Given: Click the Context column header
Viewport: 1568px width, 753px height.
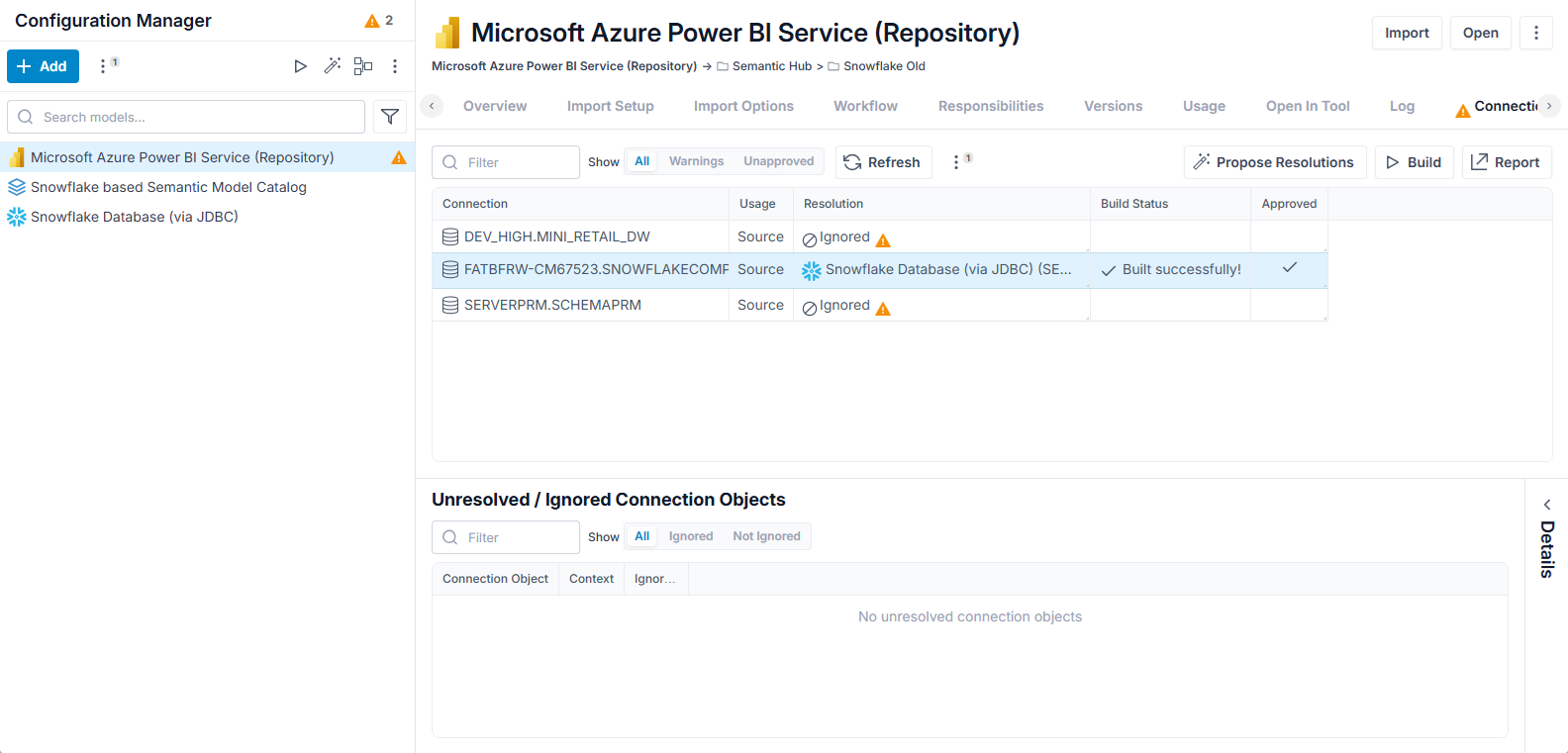Looking at the screenshot, I should tap(591, 579).
